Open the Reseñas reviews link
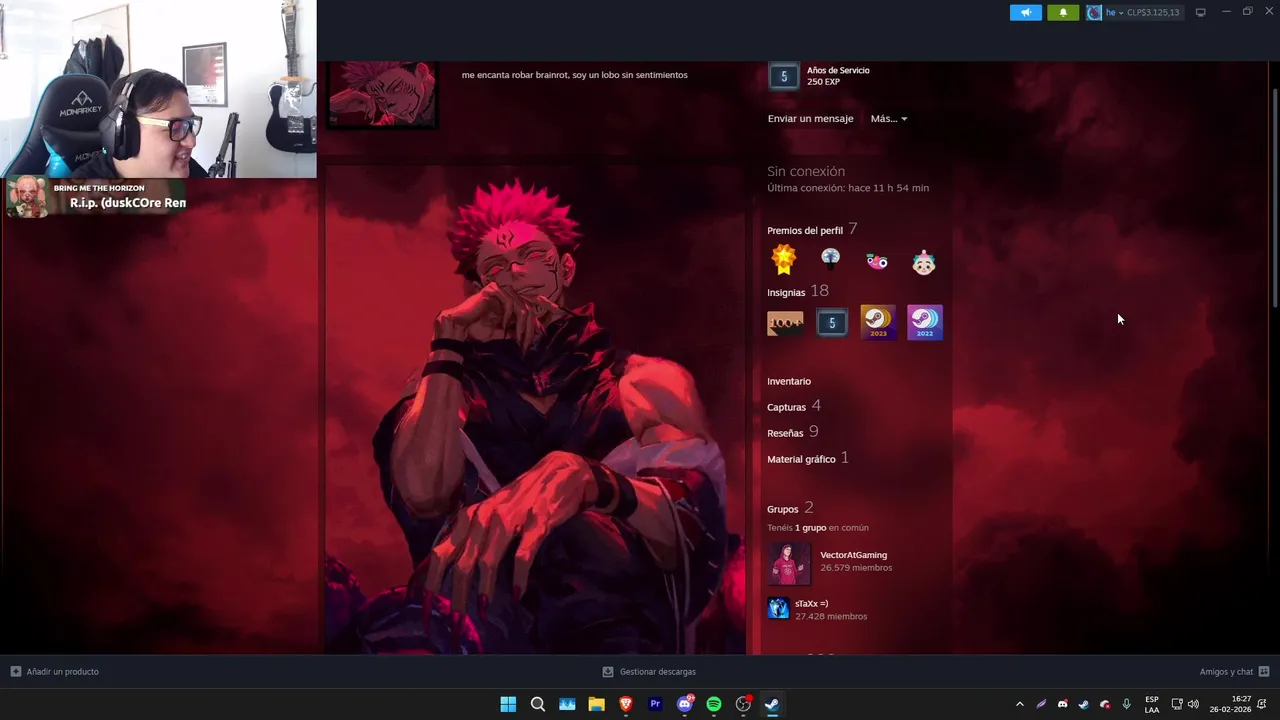 (x=793, y=432)
